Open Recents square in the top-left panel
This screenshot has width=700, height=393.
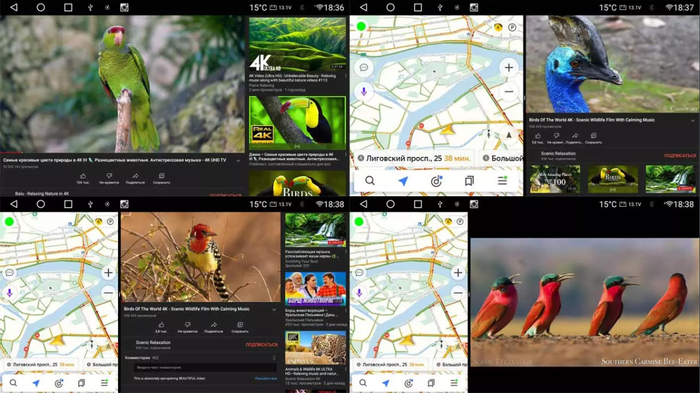(68, 7)
